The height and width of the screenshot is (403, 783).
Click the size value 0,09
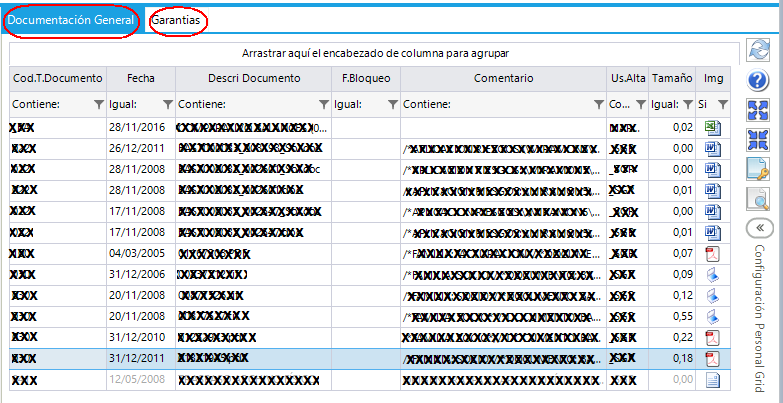pyautogui.click(x=683, y=275)
